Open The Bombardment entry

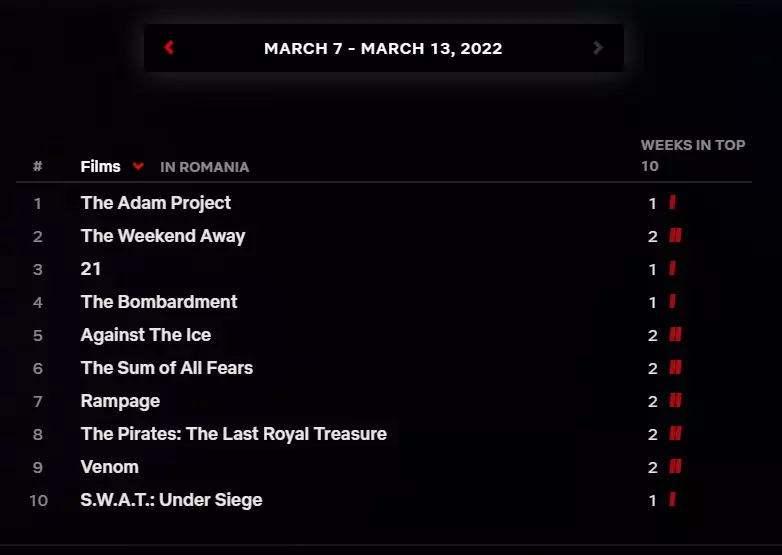(x=159, y=302)
